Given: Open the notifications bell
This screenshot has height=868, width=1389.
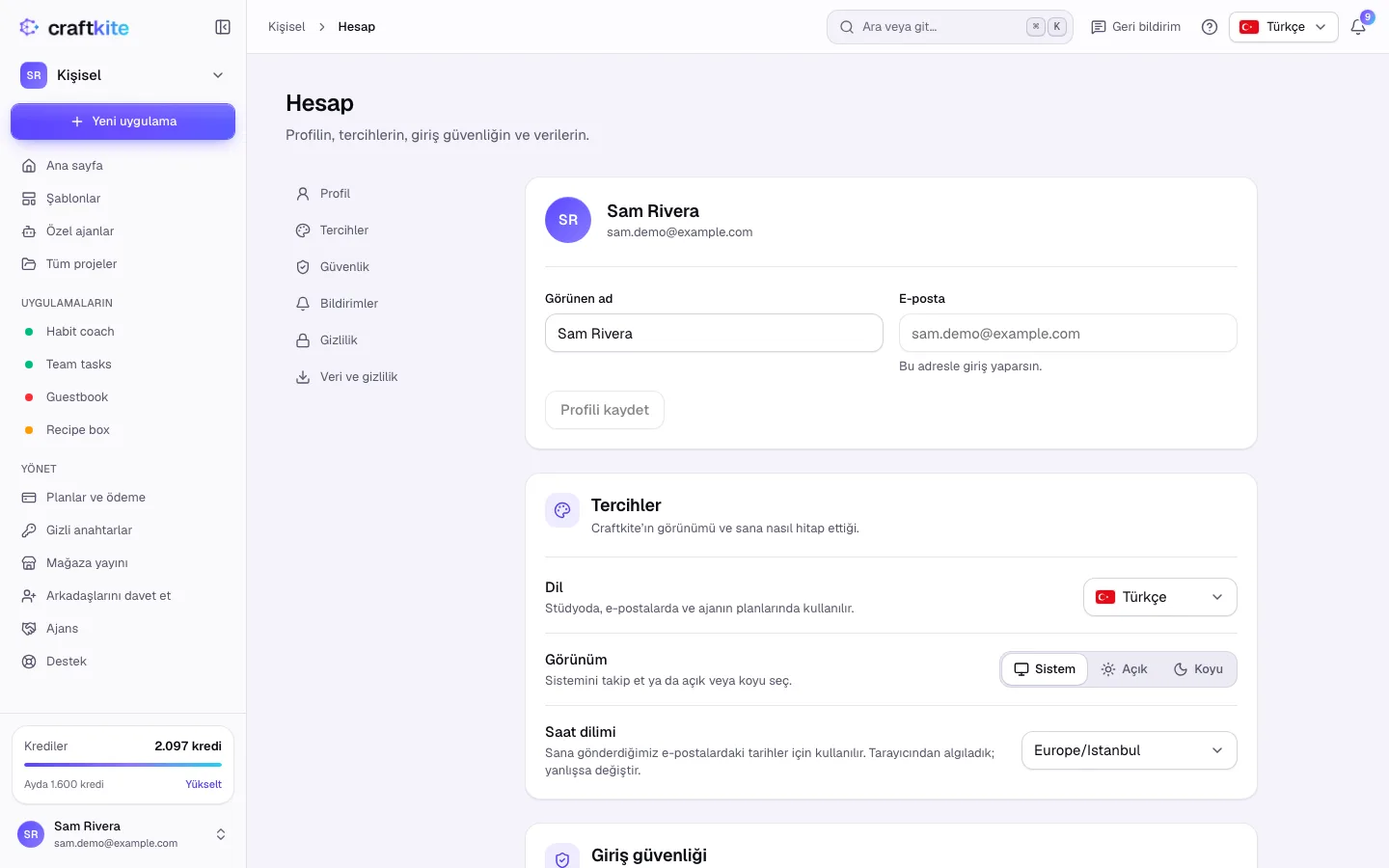Looking at the screenshot, I should click(1358, 27).
